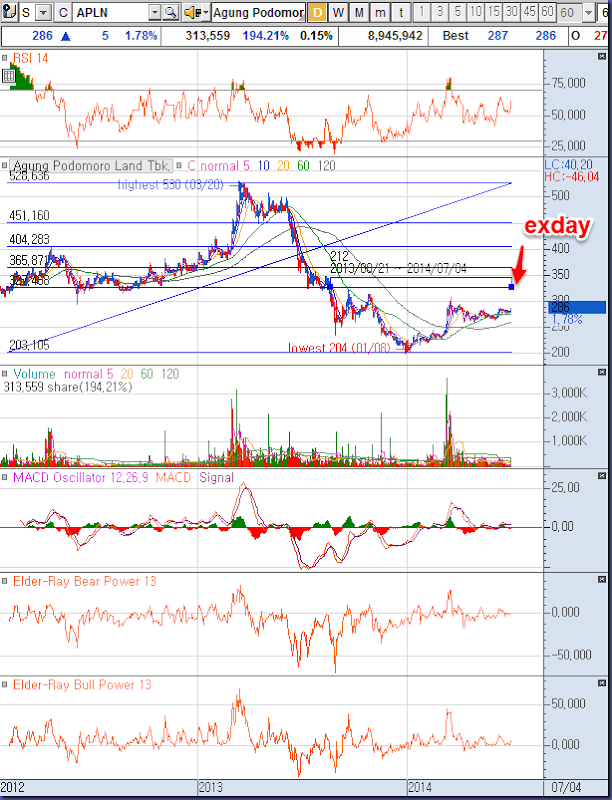612x800 pixels.
Task: Click the grid table icon in RSI panel
Action: (8, 77)
